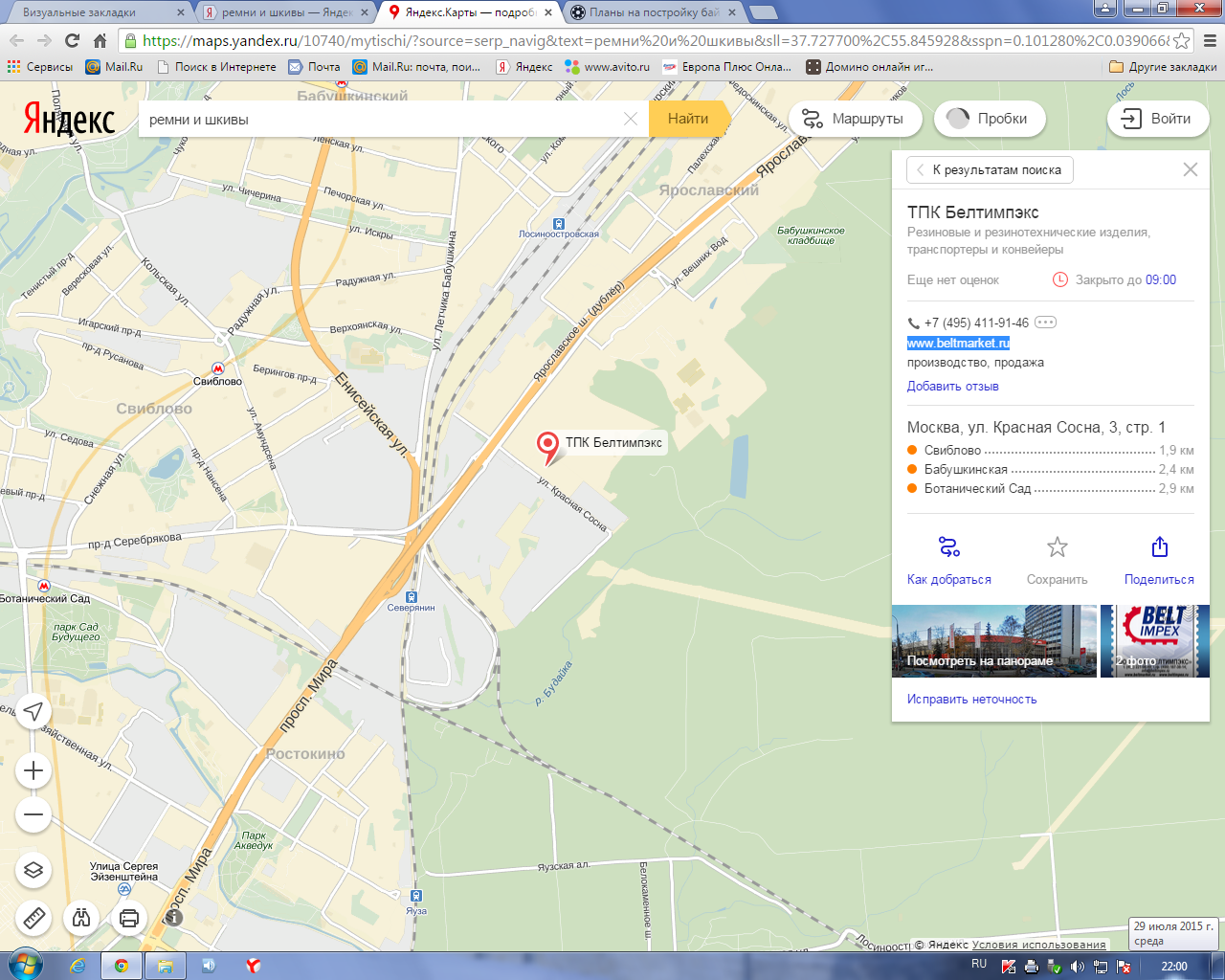Click the system tray volume icon

(x=1078, y=967)
